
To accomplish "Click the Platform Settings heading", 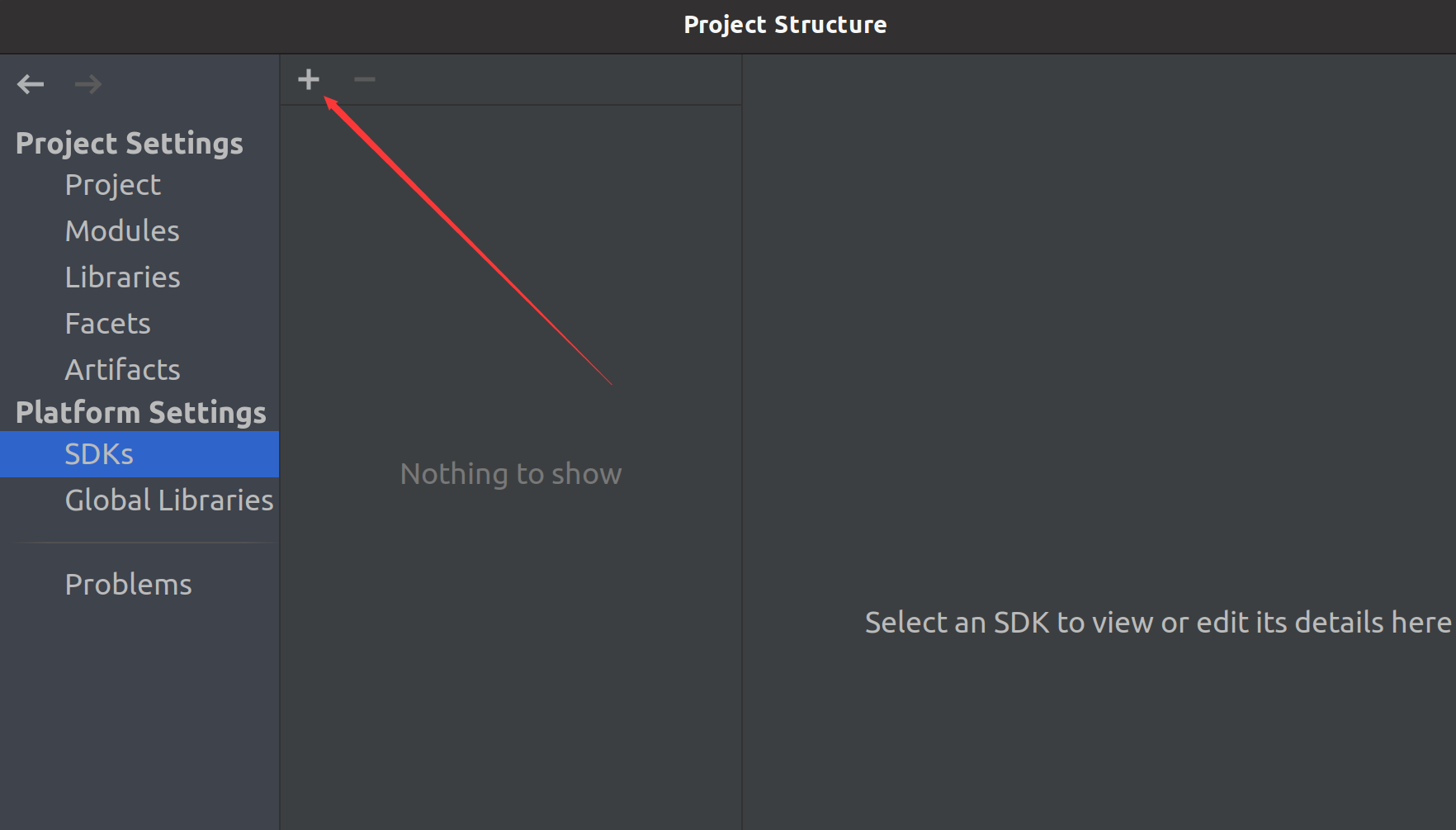I will click(141, 412).
